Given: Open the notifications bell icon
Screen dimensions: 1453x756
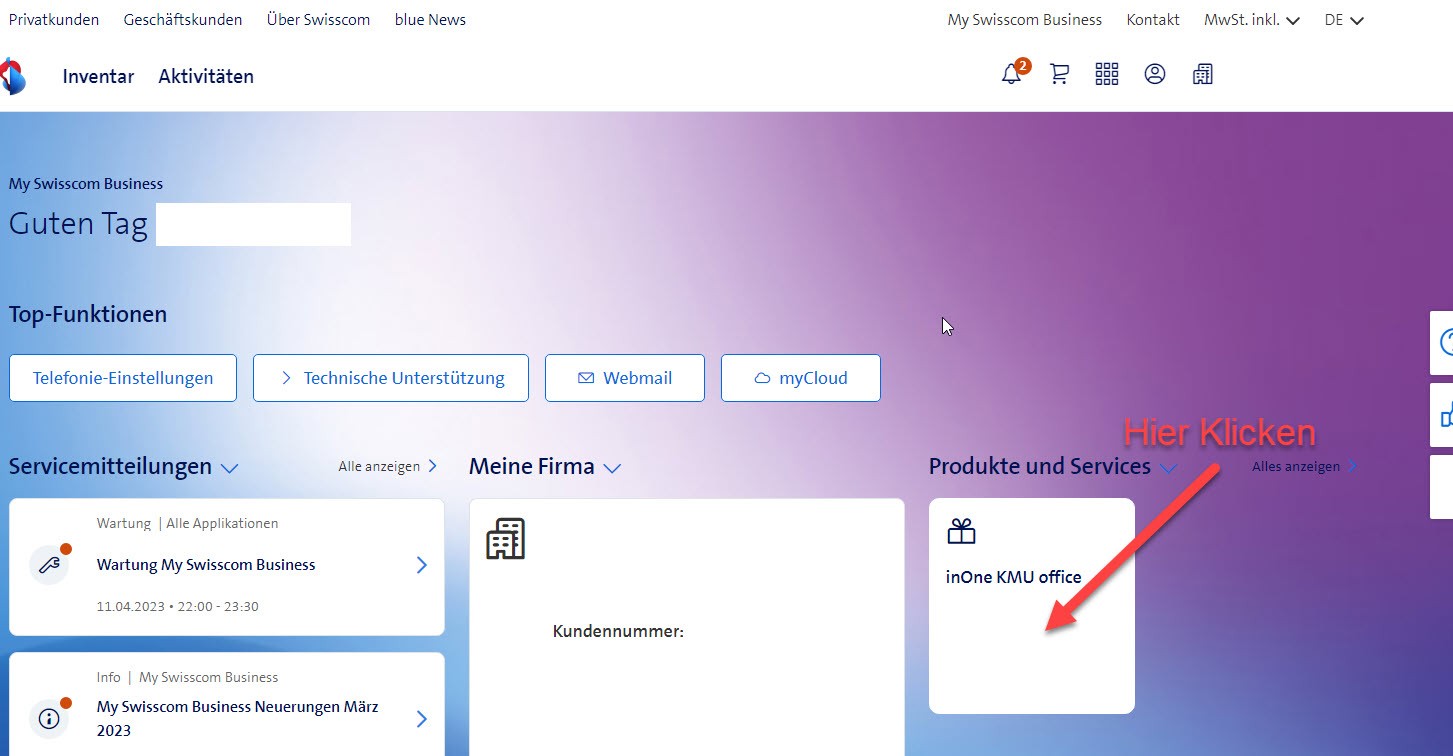Looking at the screenshot, I should pos(1011,75).
